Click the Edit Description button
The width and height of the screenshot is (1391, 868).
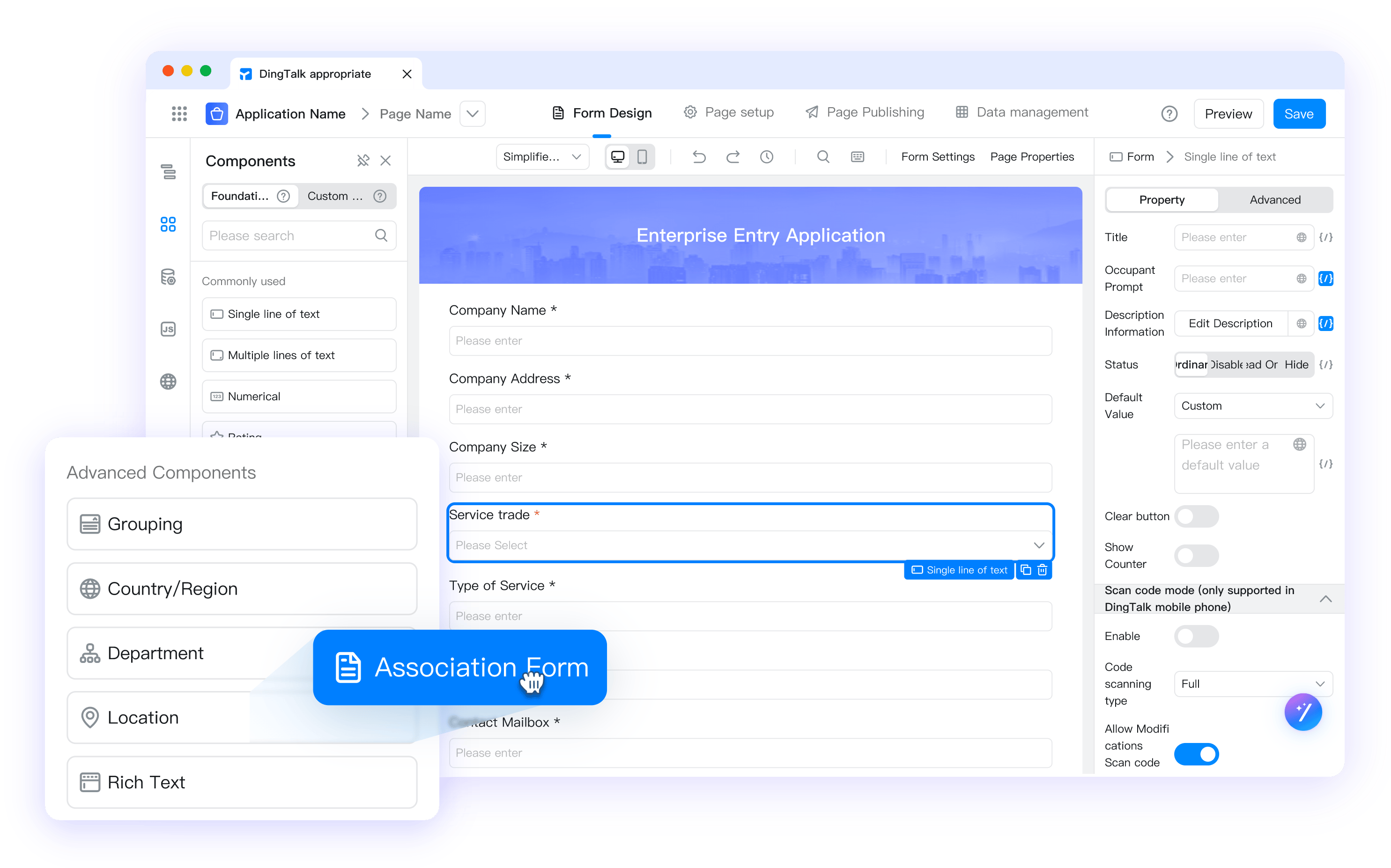coord(1230,323)
